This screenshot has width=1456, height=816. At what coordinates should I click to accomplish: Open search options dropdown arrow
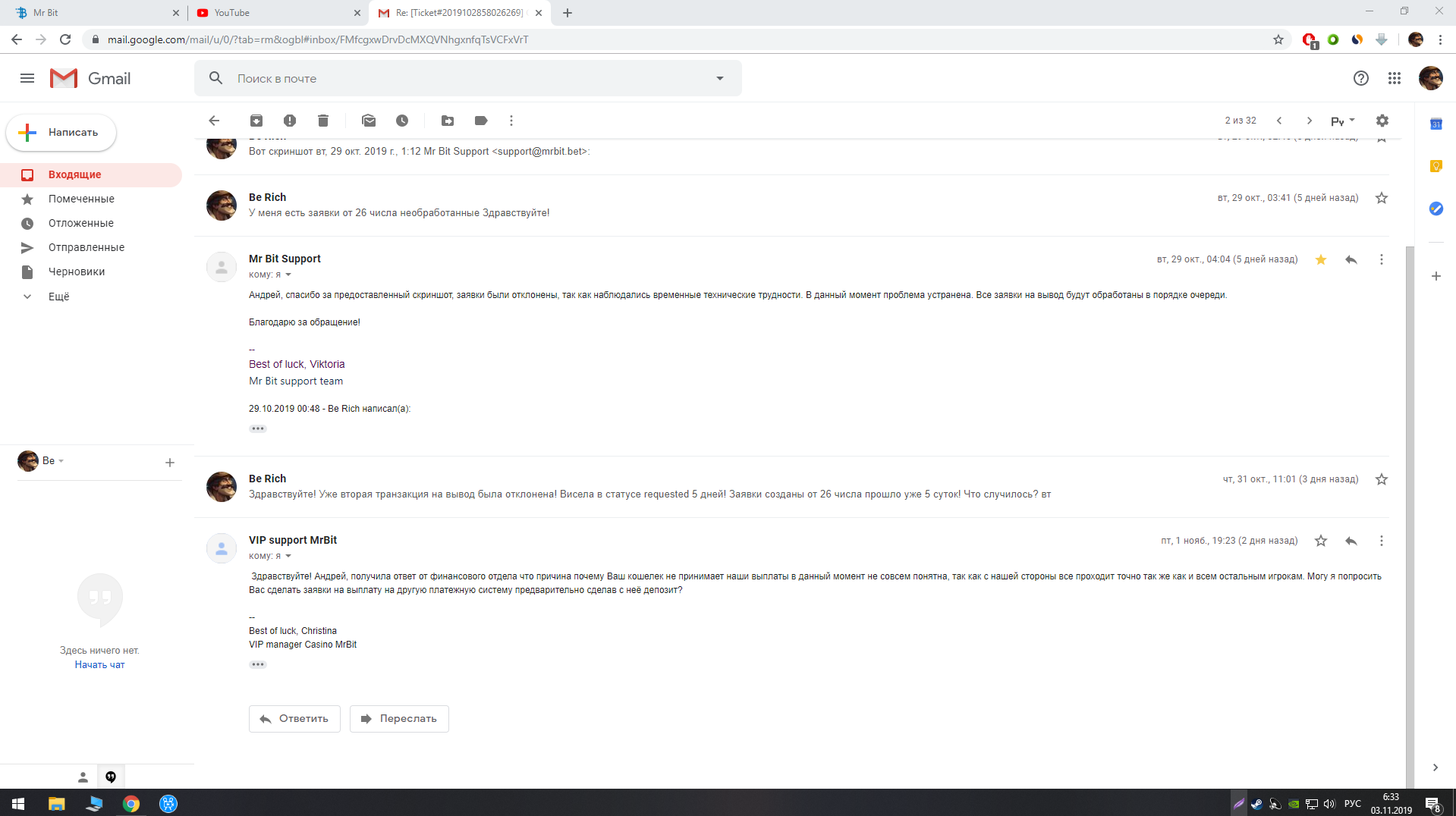[720, 78]
